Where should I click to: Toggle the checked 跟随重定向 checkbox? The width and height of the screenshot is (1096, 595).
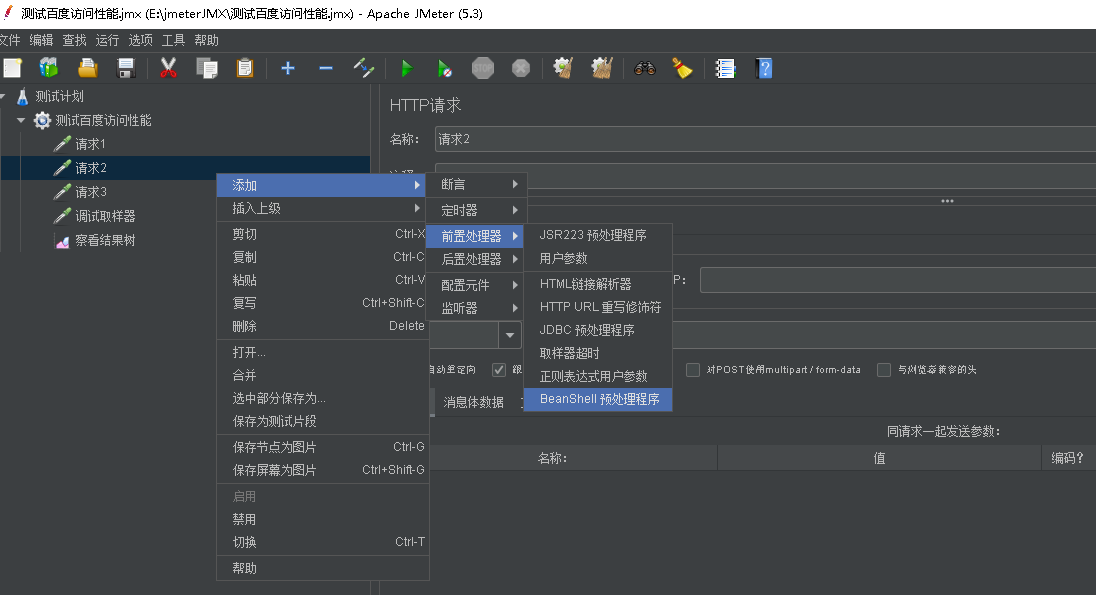[x=498, y=370]
